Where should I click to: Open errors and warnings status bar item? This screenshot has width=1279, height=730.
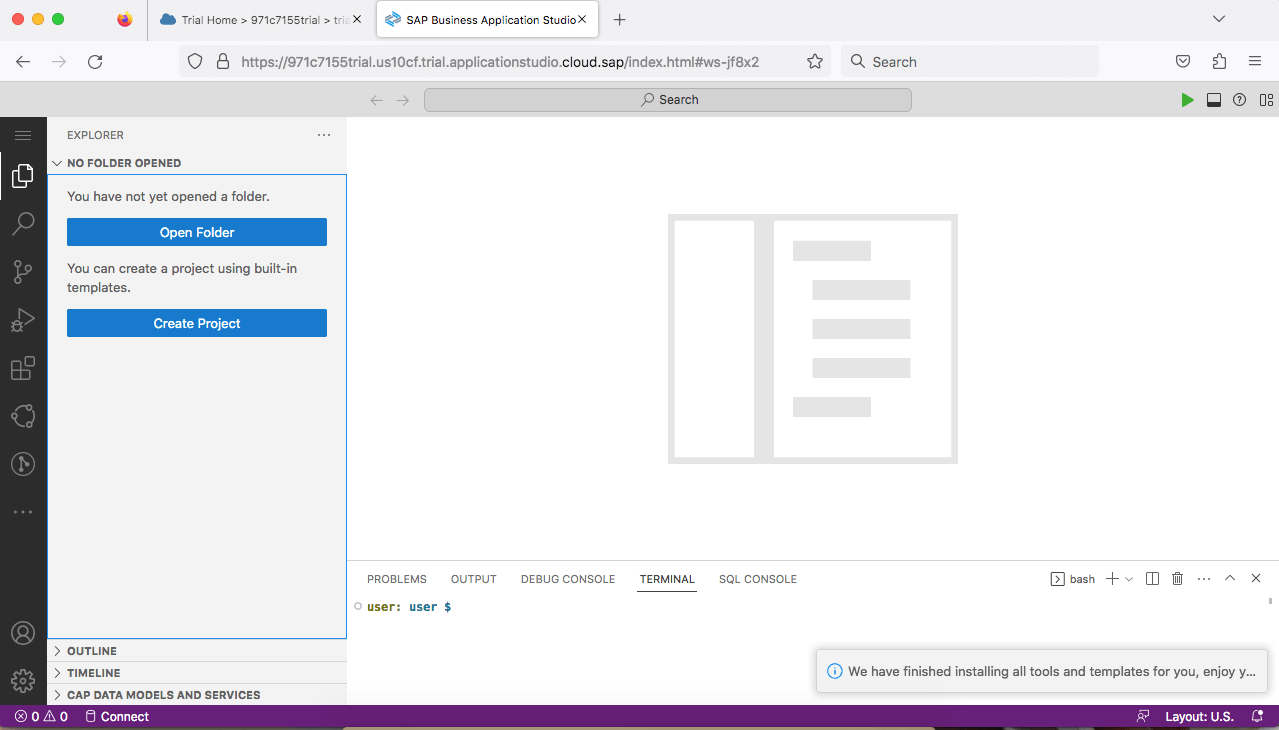(x=41, y=717)
